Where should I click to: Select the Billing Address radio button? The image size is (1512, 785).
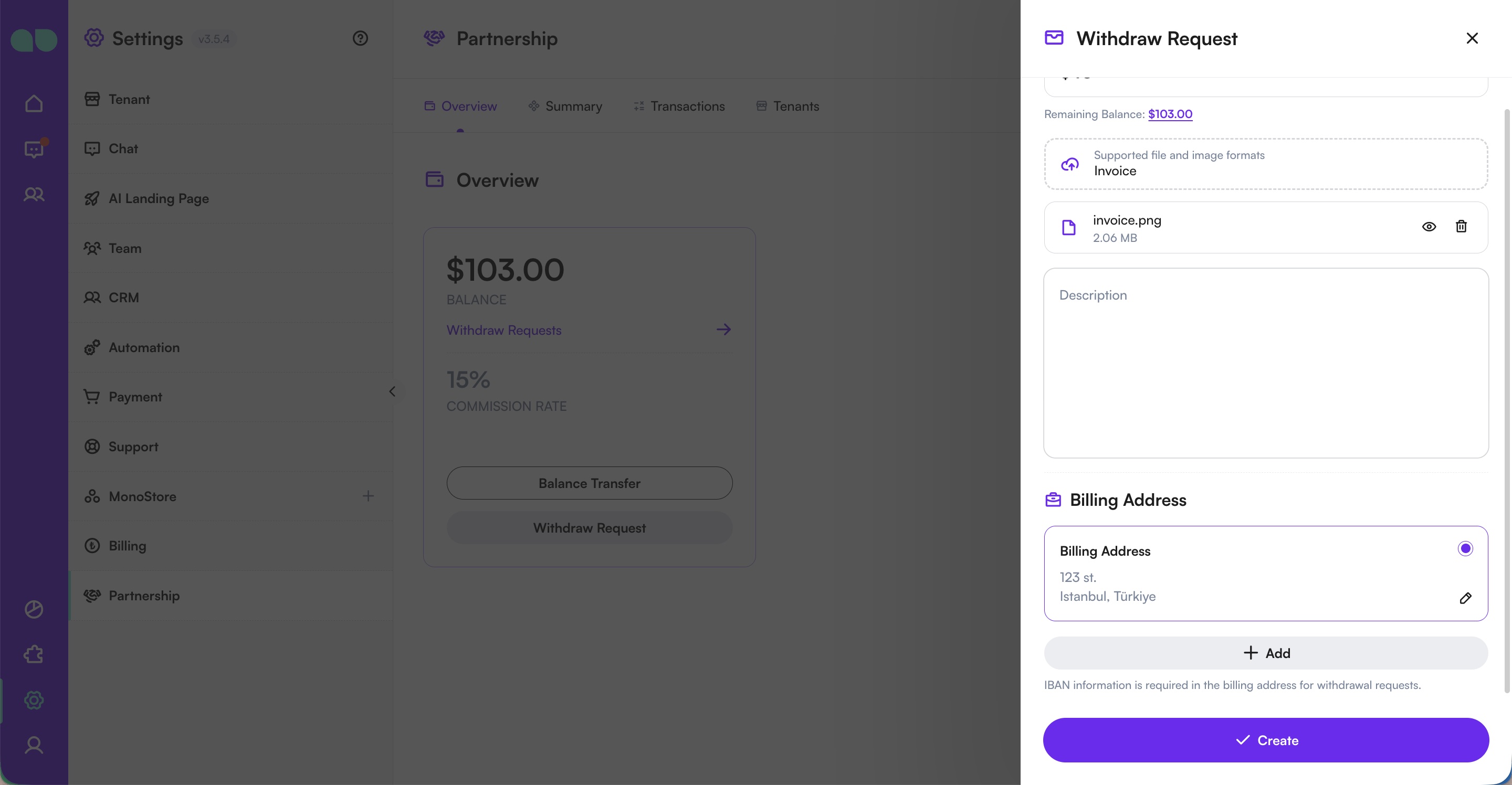click(x=1465, y=548)
